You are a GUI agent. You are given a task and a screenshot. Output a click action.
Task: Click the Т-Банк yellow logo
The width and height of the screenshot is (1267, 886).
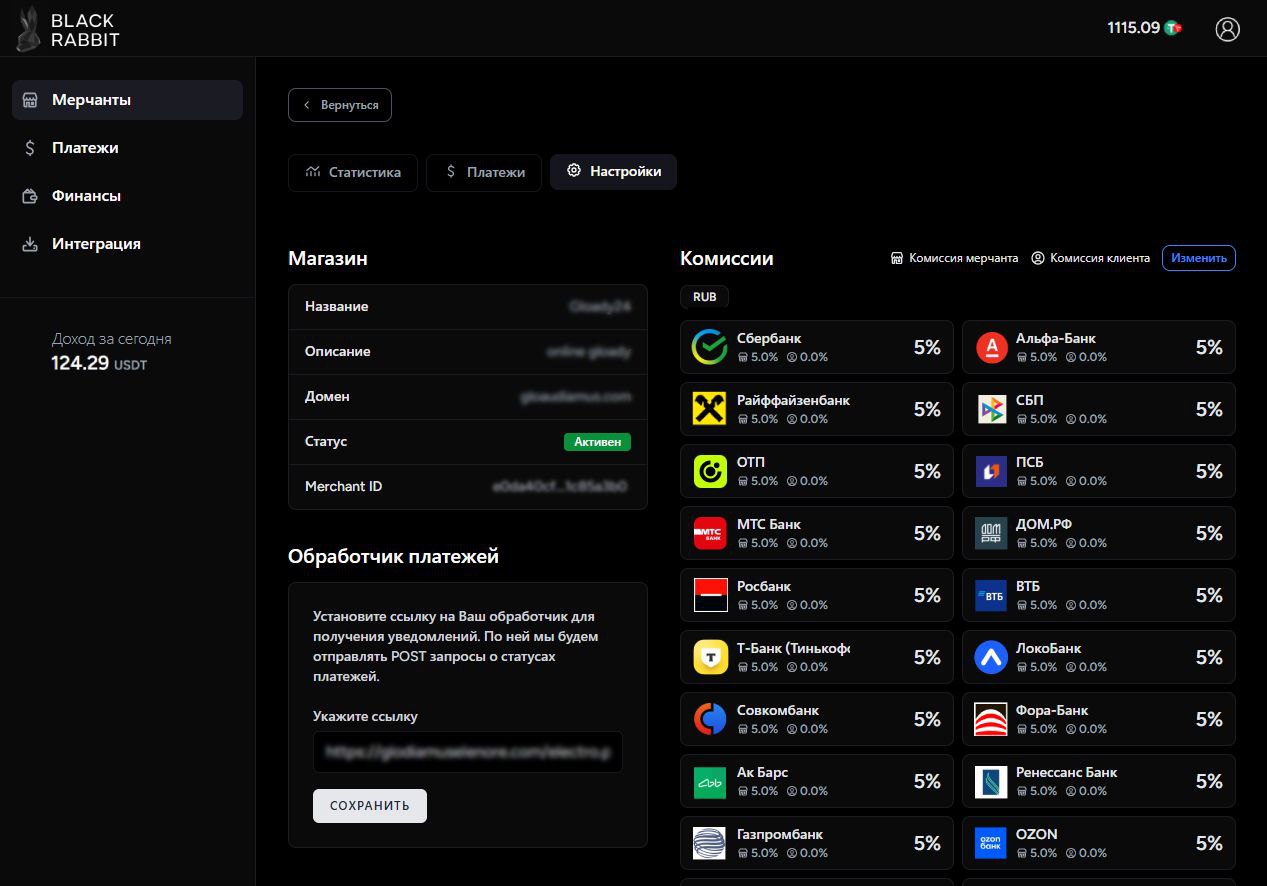710,657
